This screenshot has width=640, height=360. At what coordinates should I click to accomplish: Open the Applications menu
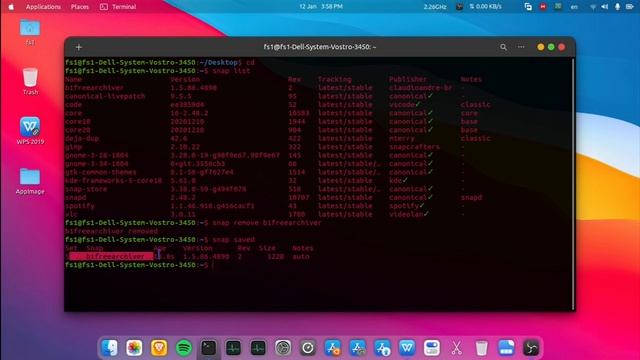[43, 7]
